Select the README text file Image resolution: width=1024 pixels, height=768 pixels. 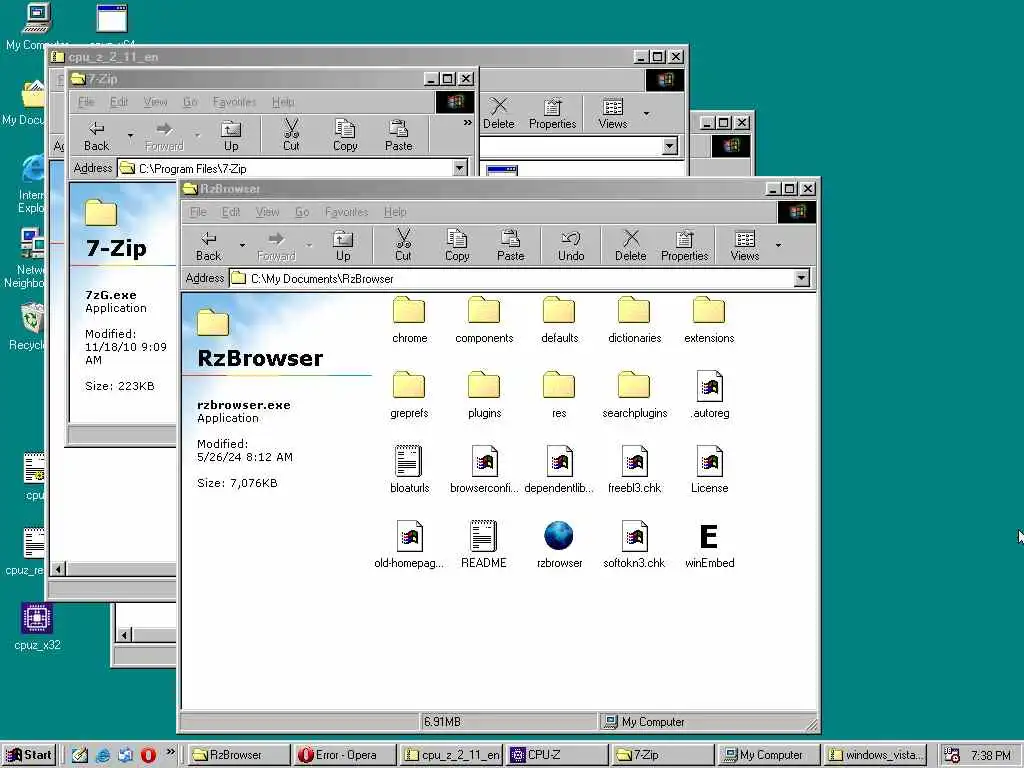[484, 545]
